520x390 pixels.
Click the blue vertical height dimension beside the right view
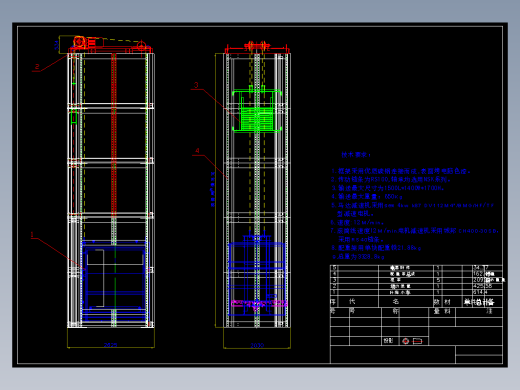(x=212, y=189)
